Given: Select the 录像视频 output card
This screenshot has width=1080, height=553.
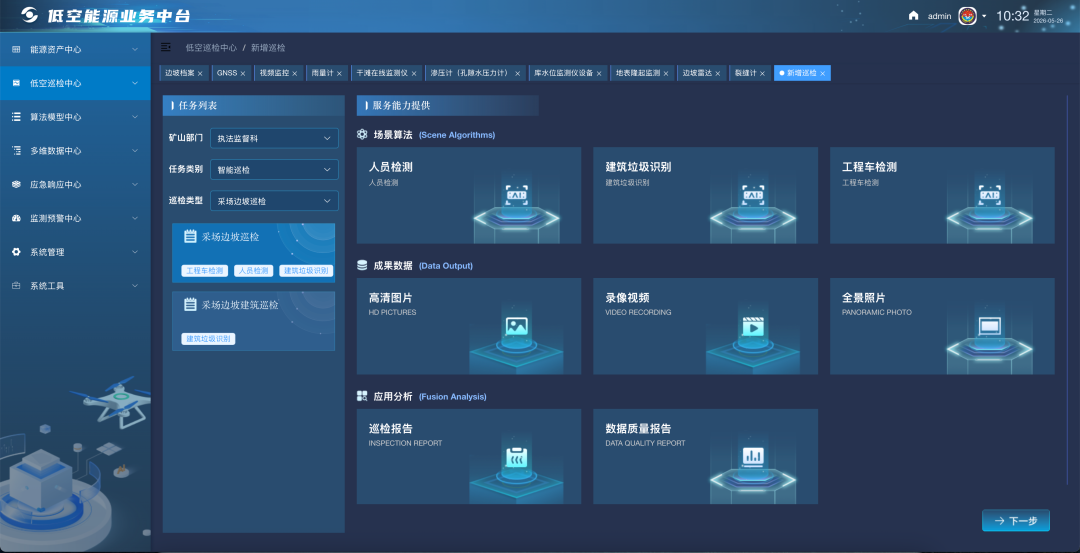Looking at the screenshot, I should (705, 326).
